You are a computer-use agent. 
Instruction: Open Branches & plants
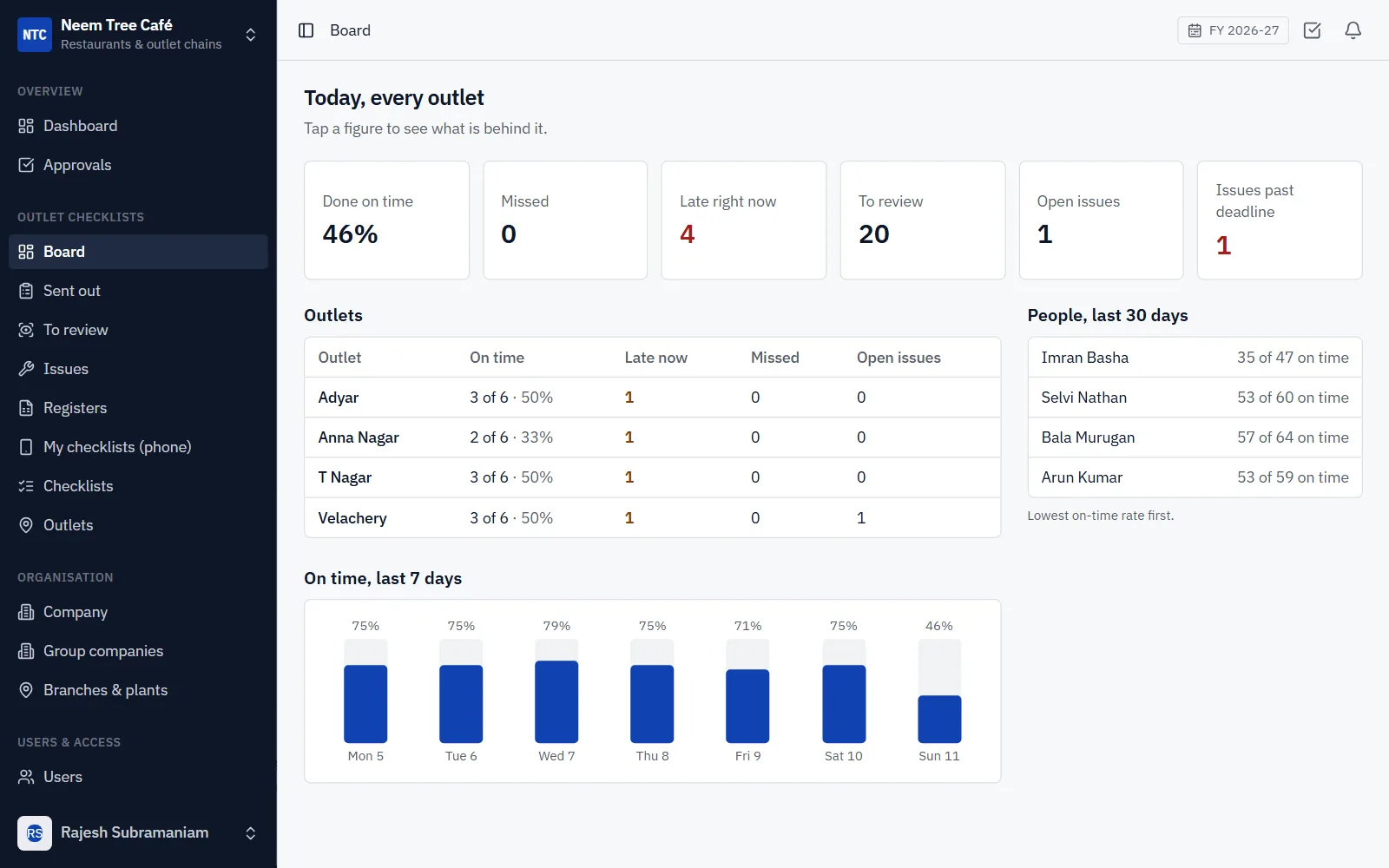pos(138,690)
